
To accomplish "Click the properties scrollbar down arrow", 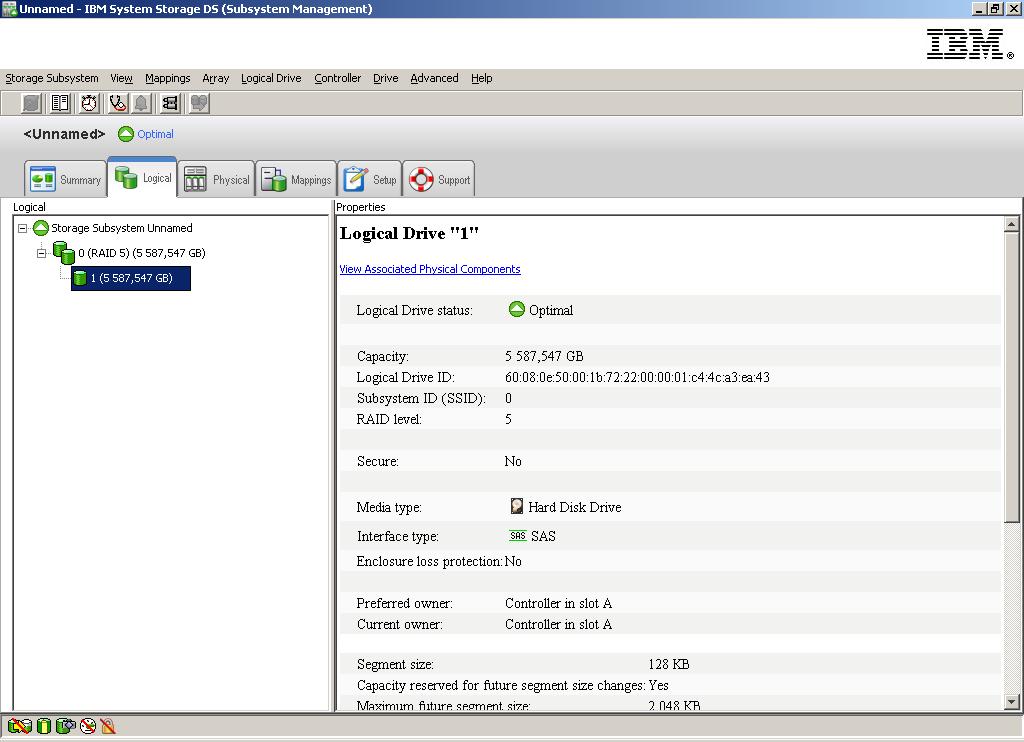I will point(1011,703).
